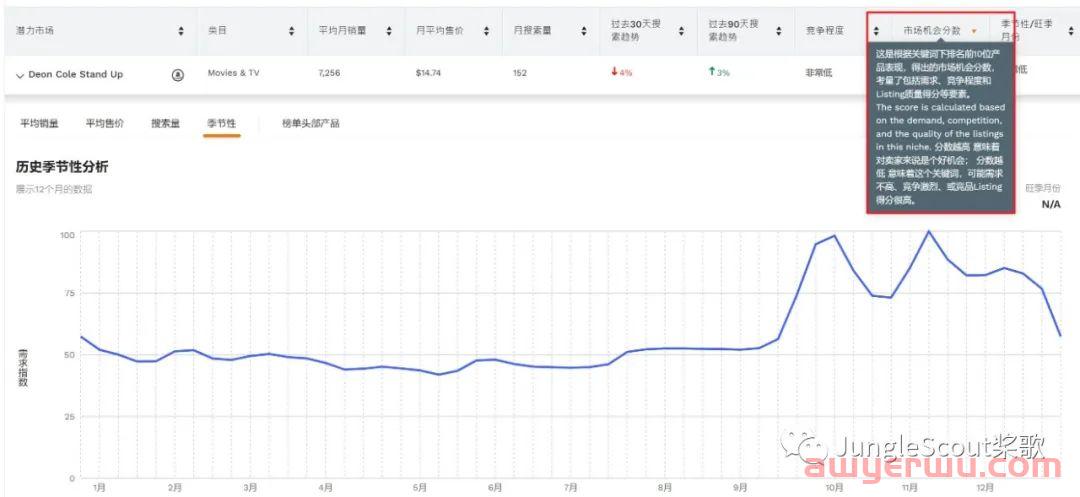The image size is (1080, 497).
Task: Collapse the Deon Cole Stand Up row
Action: (x=20, y=75)
